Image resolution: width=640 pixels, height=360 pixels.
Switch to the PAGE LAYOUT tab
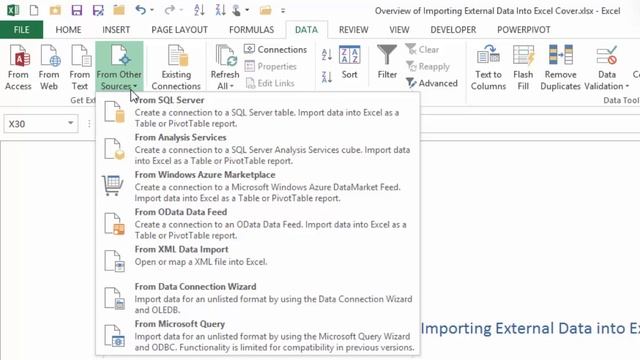pos(180,30)
